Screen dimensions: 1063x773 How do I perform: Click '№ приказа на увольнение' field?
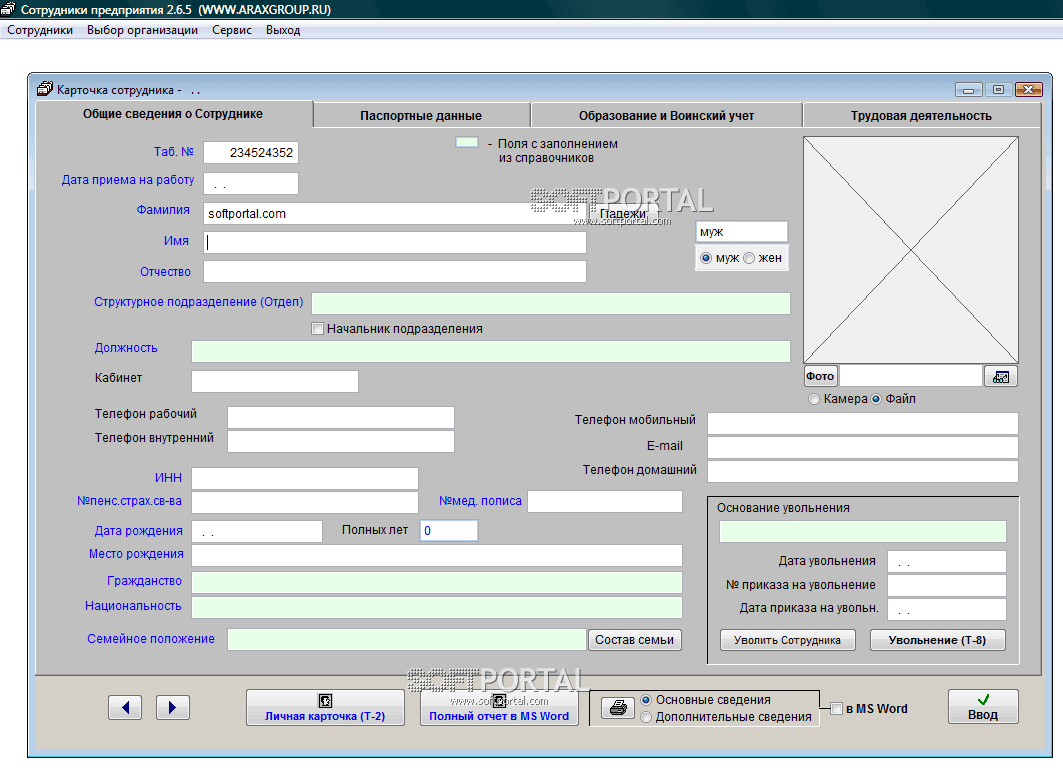coord(946,585)
